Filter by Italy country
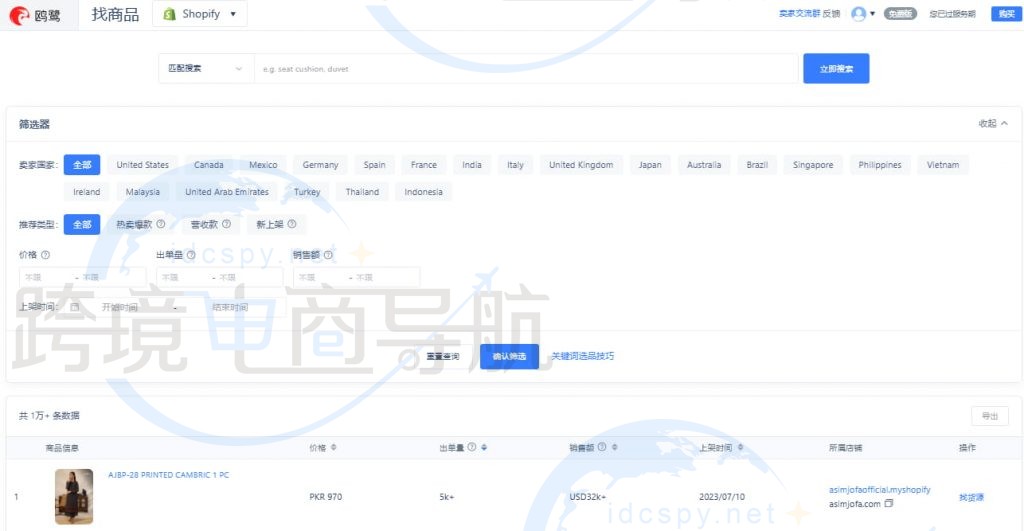The image size is (1024, 531). pyautogui.click(x=515, y=165)
